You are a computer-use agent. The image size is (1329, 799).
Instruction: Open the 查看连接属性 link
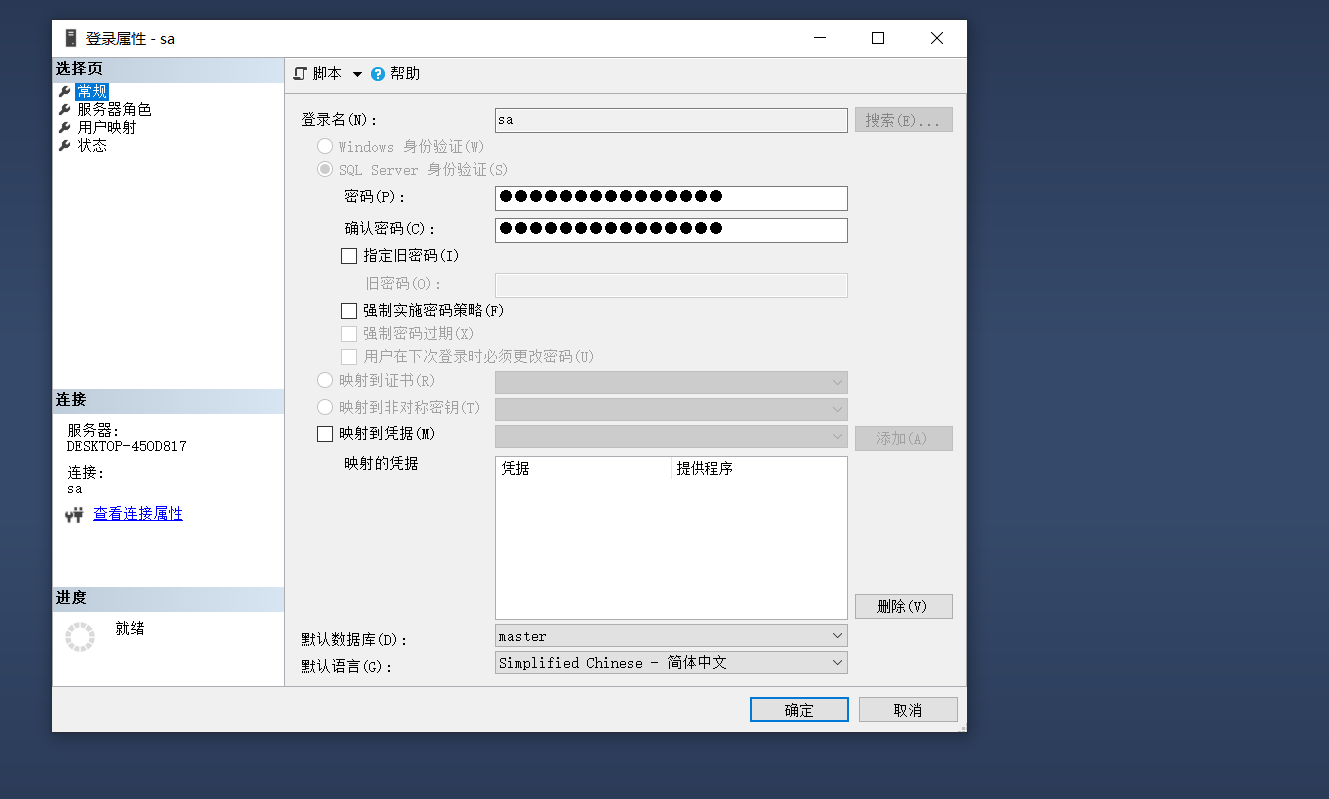[138, 513]
